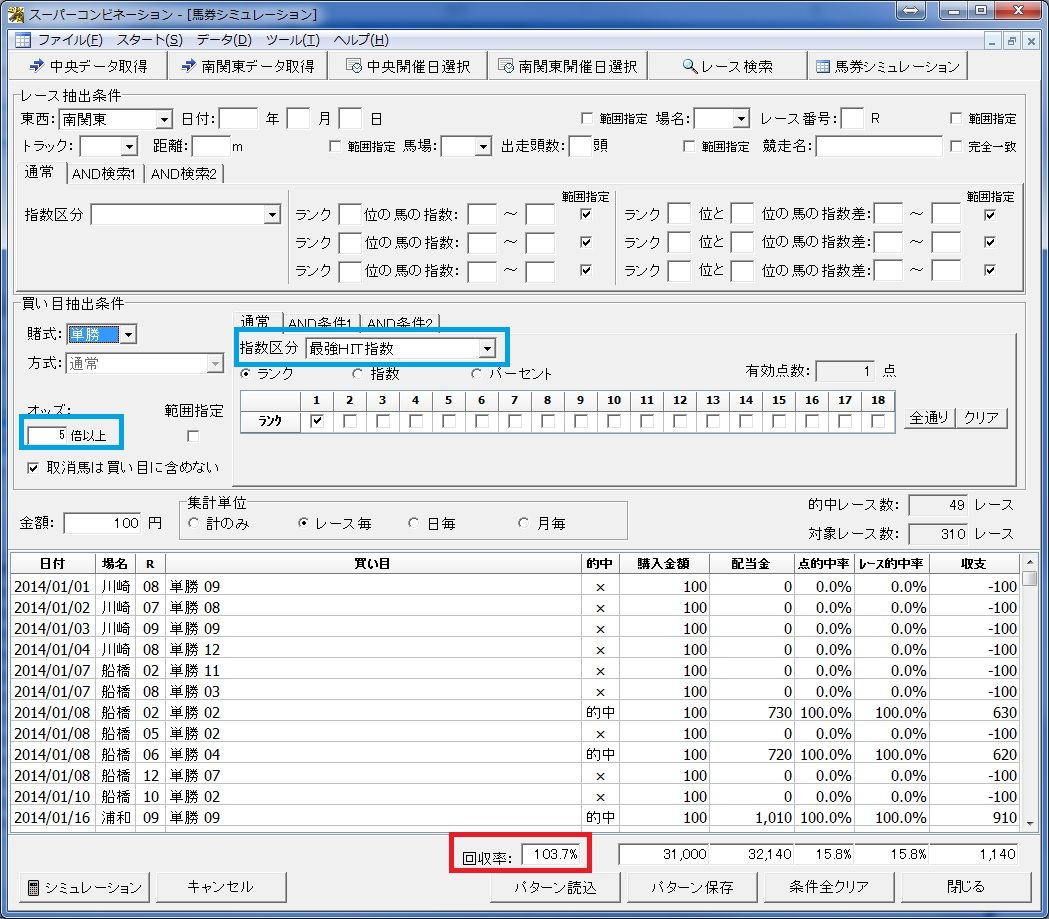
Task: Expand the 賭式 dropdown showing 単勝
Action: point(128,334)
